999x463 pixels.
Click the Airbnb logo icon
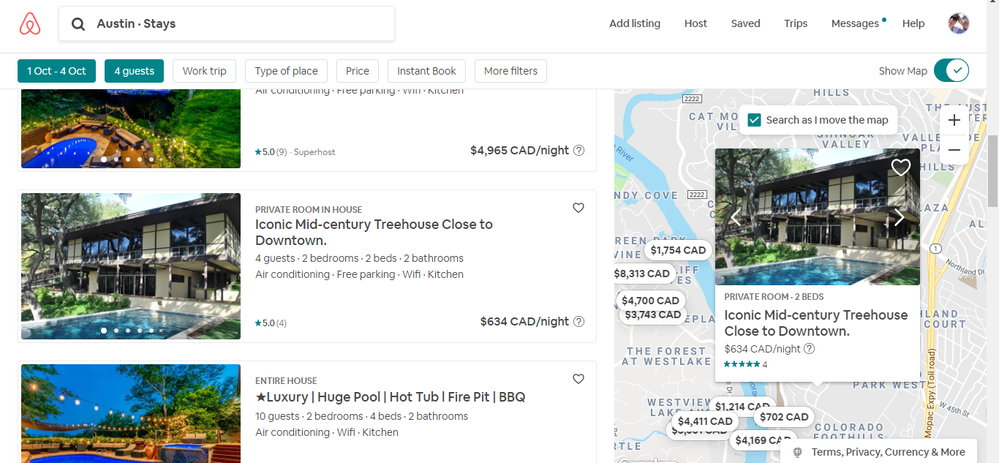tap(29, 24)
